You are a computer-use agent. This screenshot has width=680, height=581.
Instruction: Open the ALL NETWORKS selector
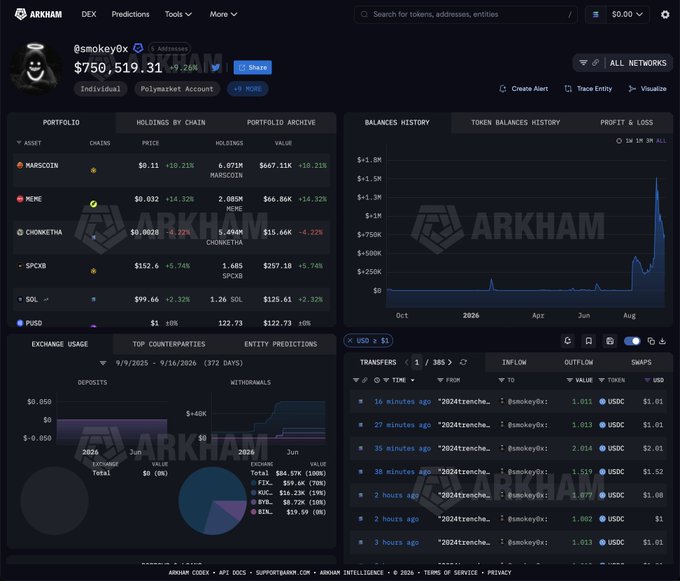point(638,63)
